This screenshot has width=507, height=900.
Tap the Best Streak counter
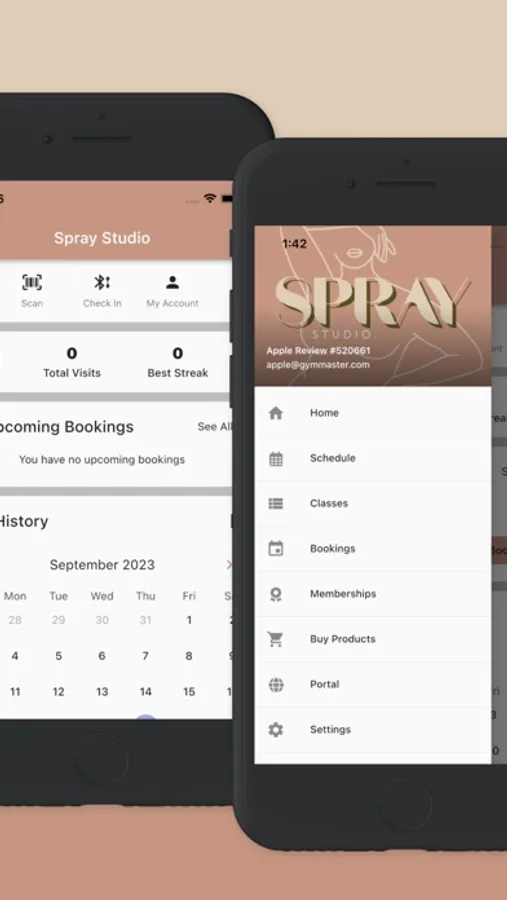point(178,362)
